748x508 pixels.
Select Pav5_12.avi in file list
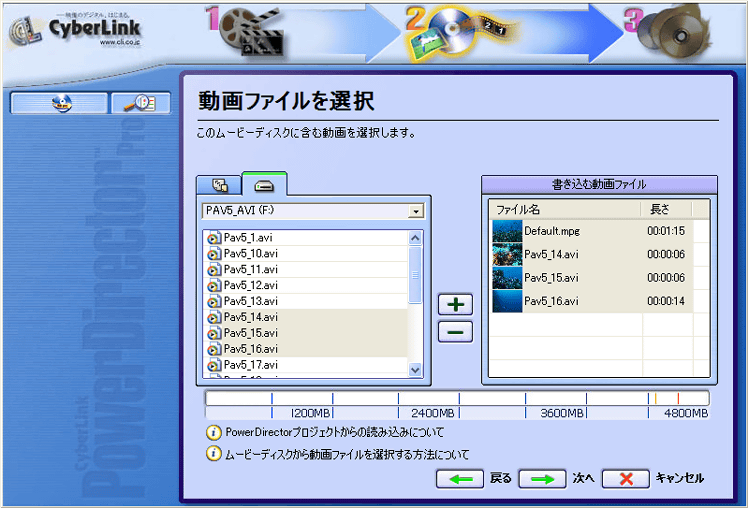[x=305, y=285]
